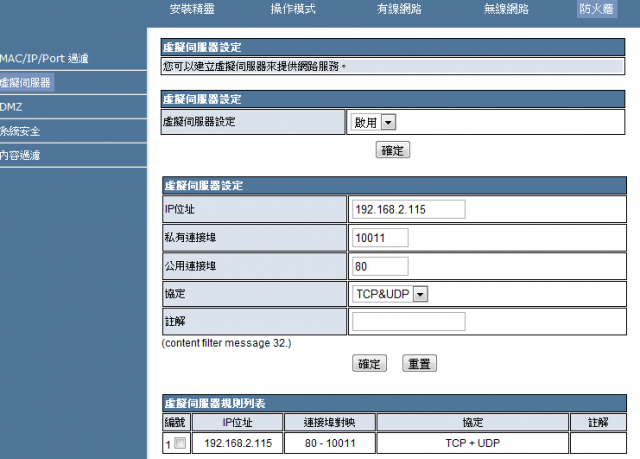Open the DMZ sidebar page
This screenshot has width=640, height=459.
(x=11, y=107)
